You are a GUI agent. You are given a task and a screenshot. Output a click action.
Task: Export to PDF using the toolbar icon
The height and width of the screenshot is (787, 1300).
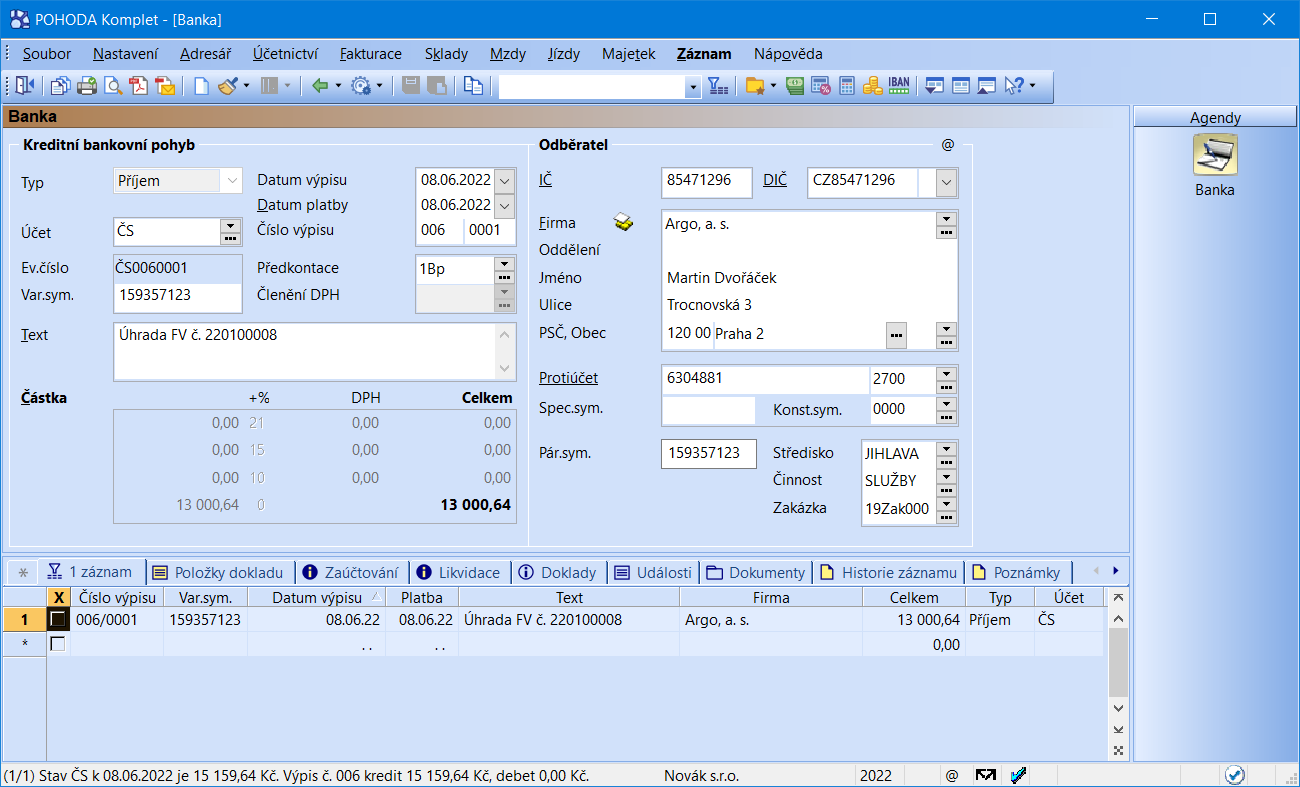pos(139,86)
